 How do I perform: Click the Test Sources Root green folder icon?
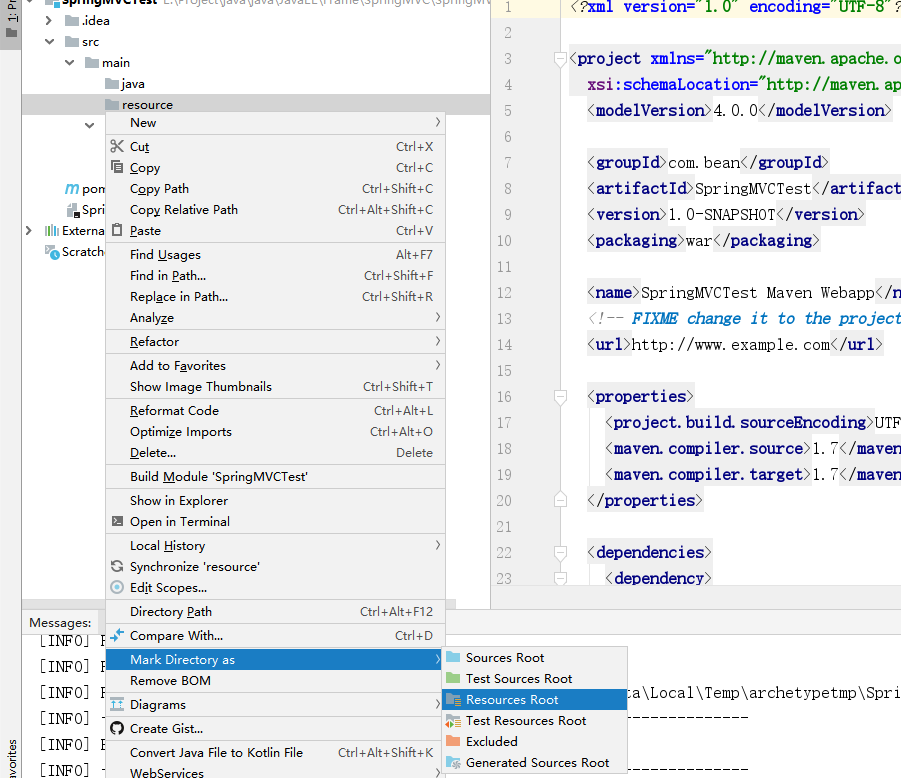453,678
